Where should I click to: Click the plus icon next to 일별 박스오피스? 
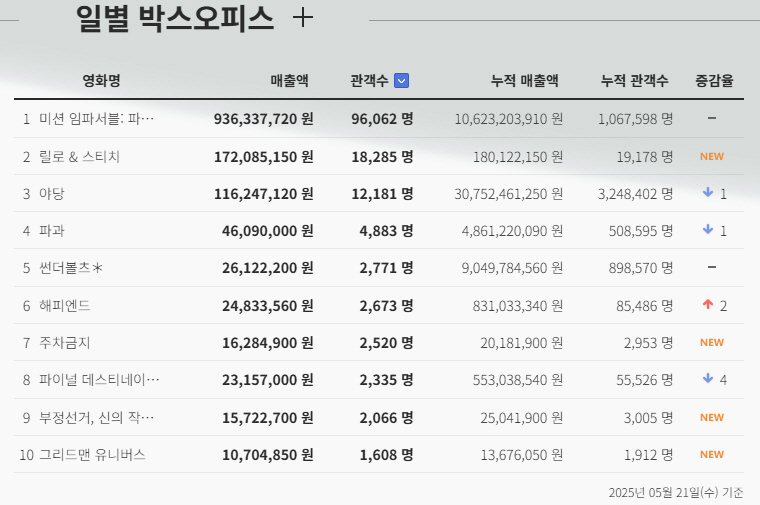(x=301, y=18)
